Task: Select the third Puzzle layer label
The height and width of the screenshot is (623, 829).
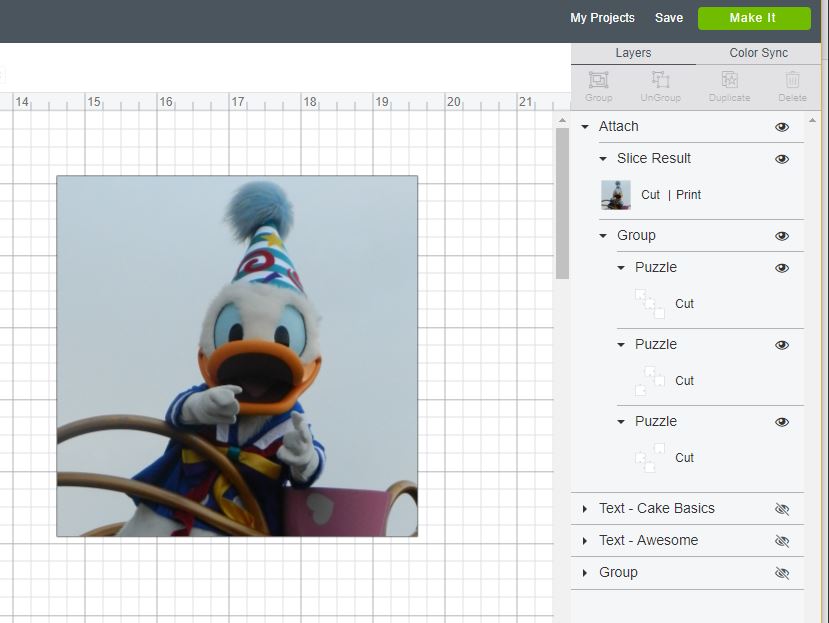Action: click(x=656, y=421)
